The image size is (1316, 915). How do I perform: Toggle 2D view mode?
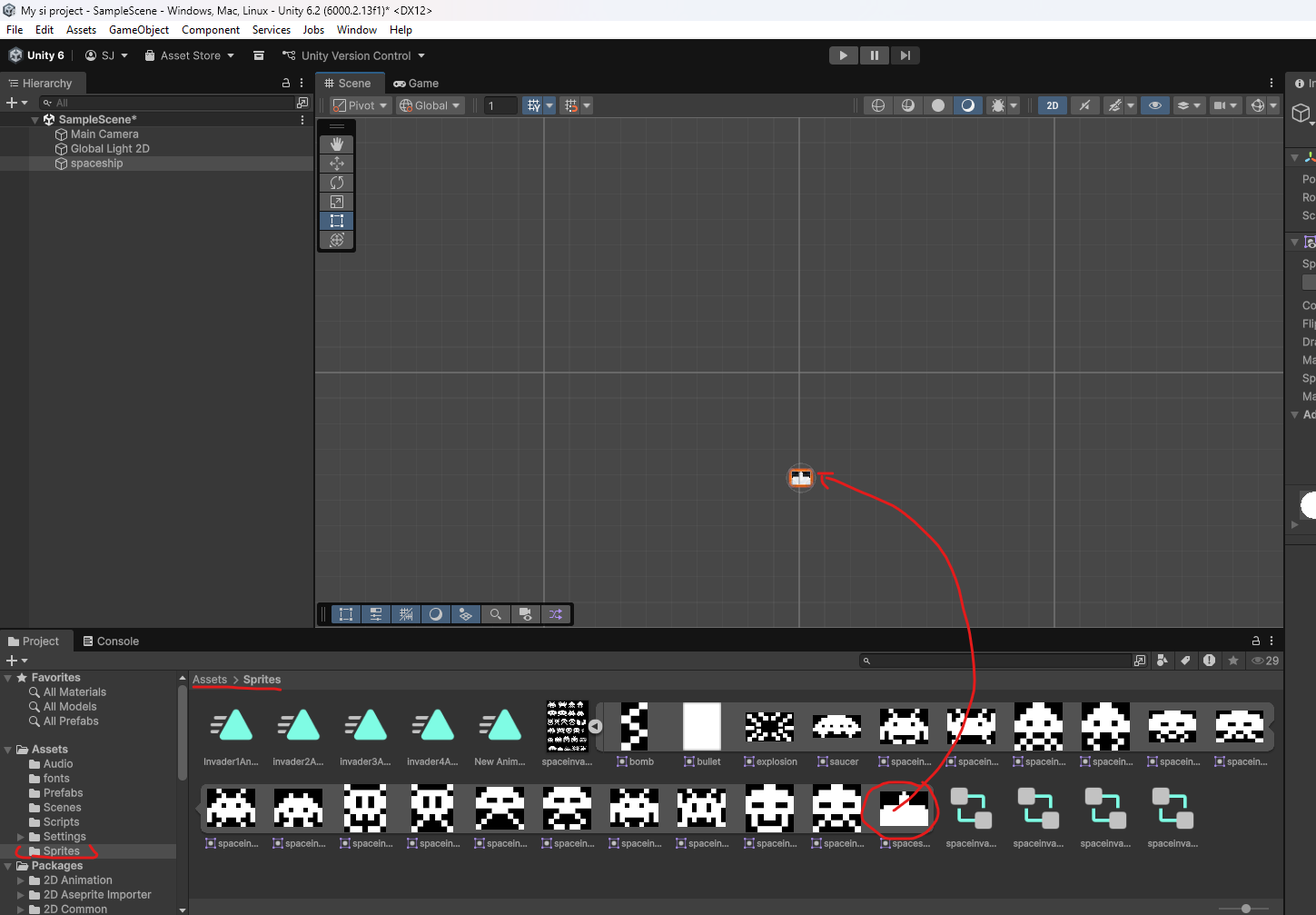[1052, 105]
